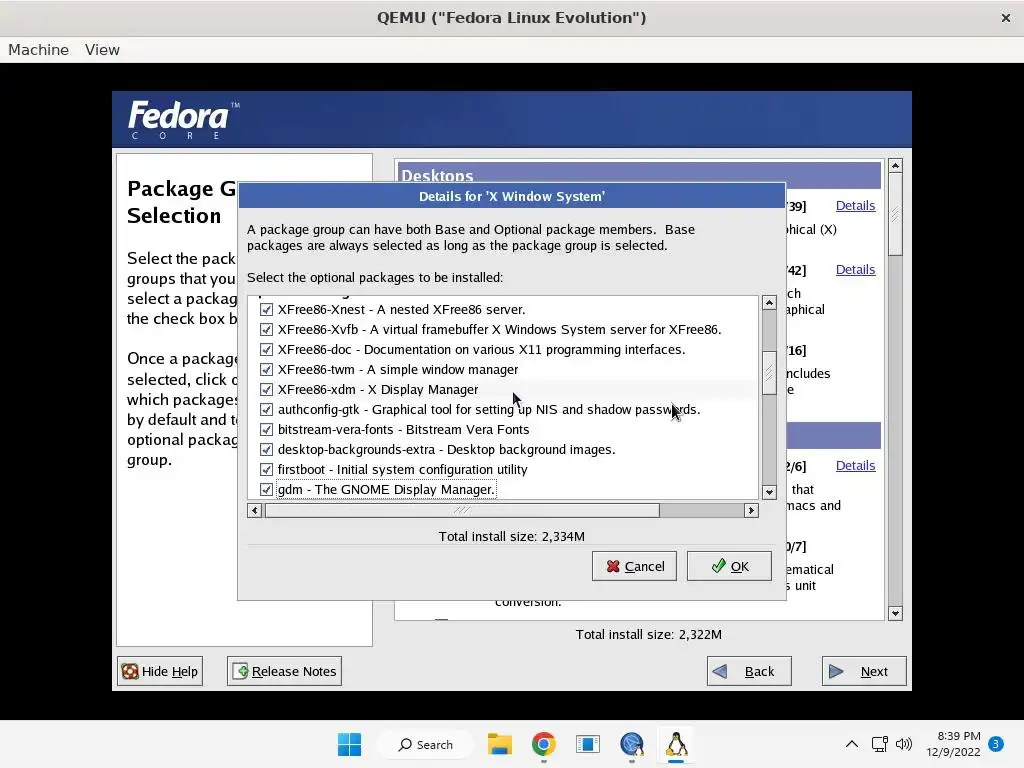Click the 'Total install size: 2,322M' text
This screenshot has height=768, width=1024.
coord(648,634)
